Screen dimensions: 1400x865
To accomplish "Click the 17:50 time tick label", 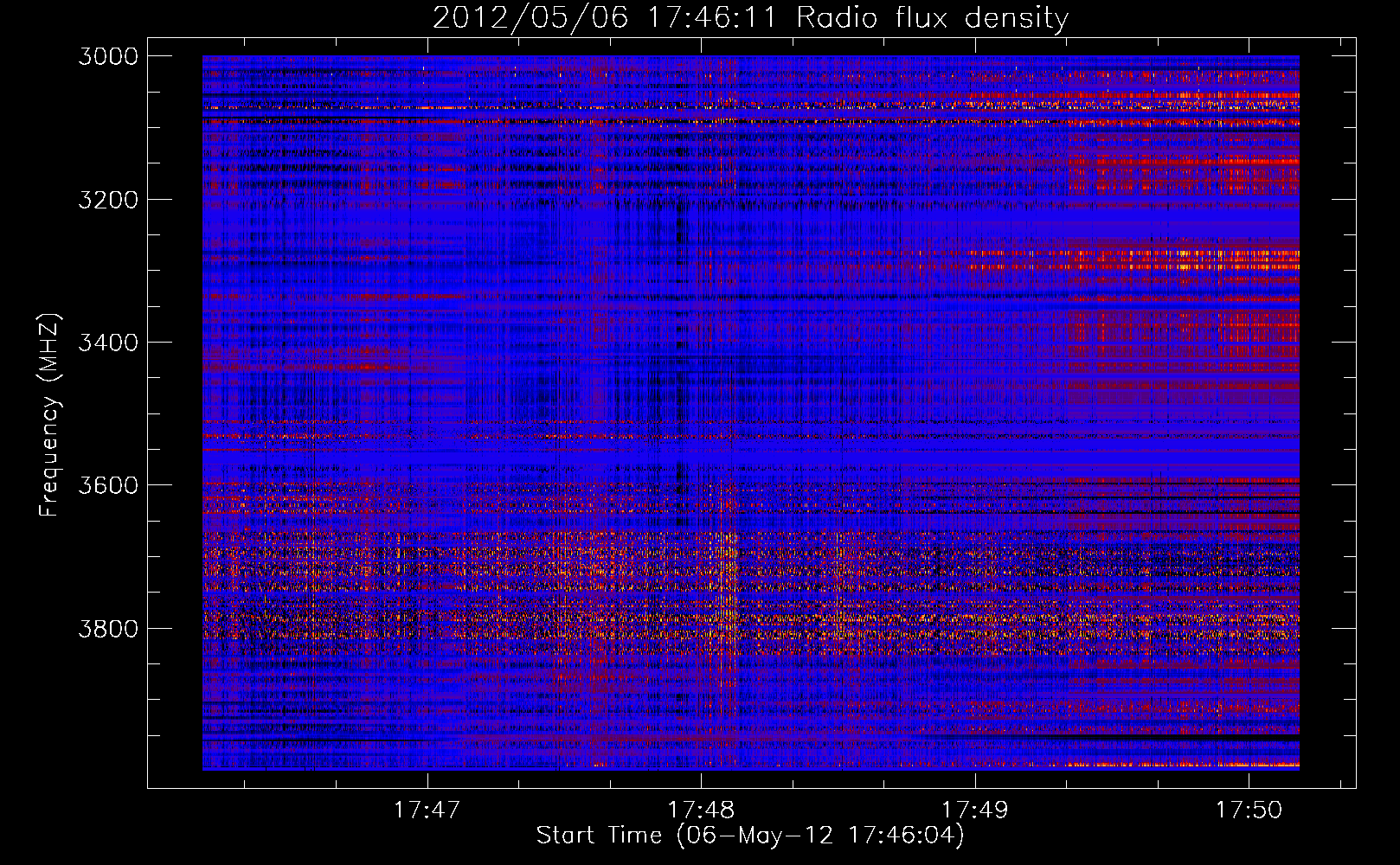I will pyautogui.click(x=1249, y=810).
